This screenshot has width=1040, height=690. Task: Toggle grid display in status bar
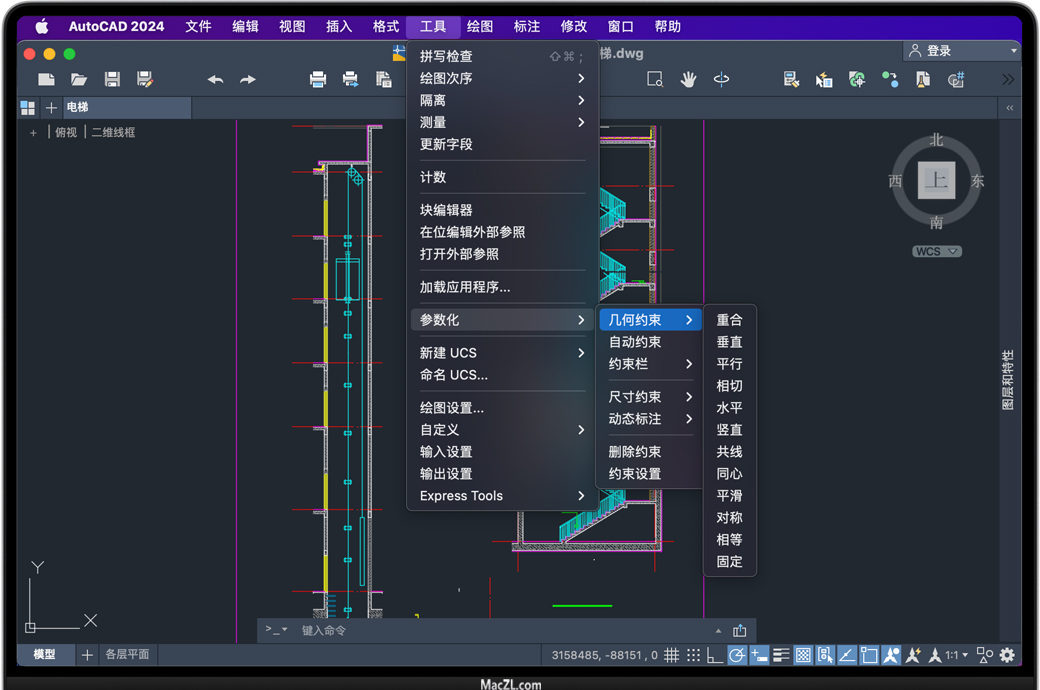tap(672, 655)
